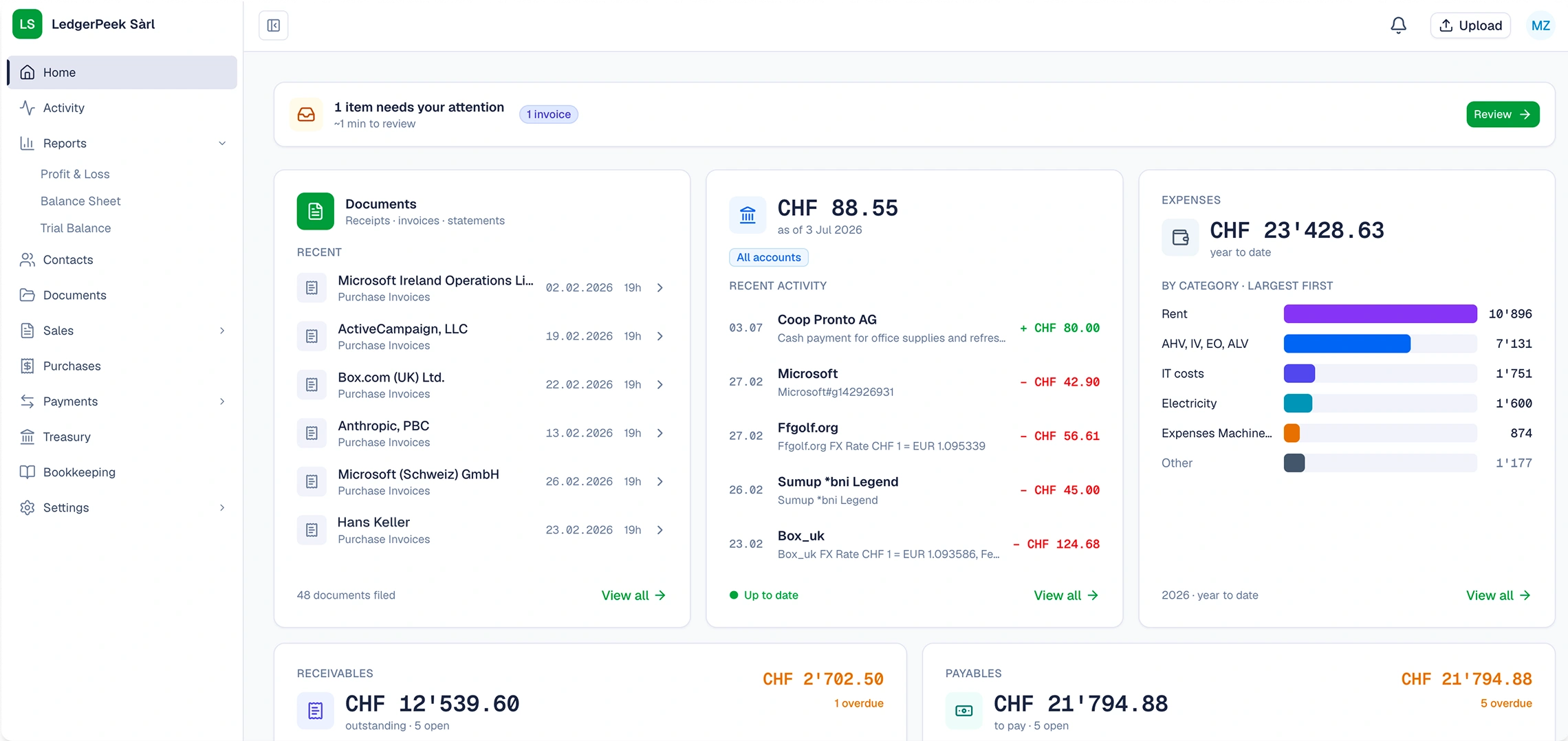
Task: View all documents link
Action: point(633,595)
